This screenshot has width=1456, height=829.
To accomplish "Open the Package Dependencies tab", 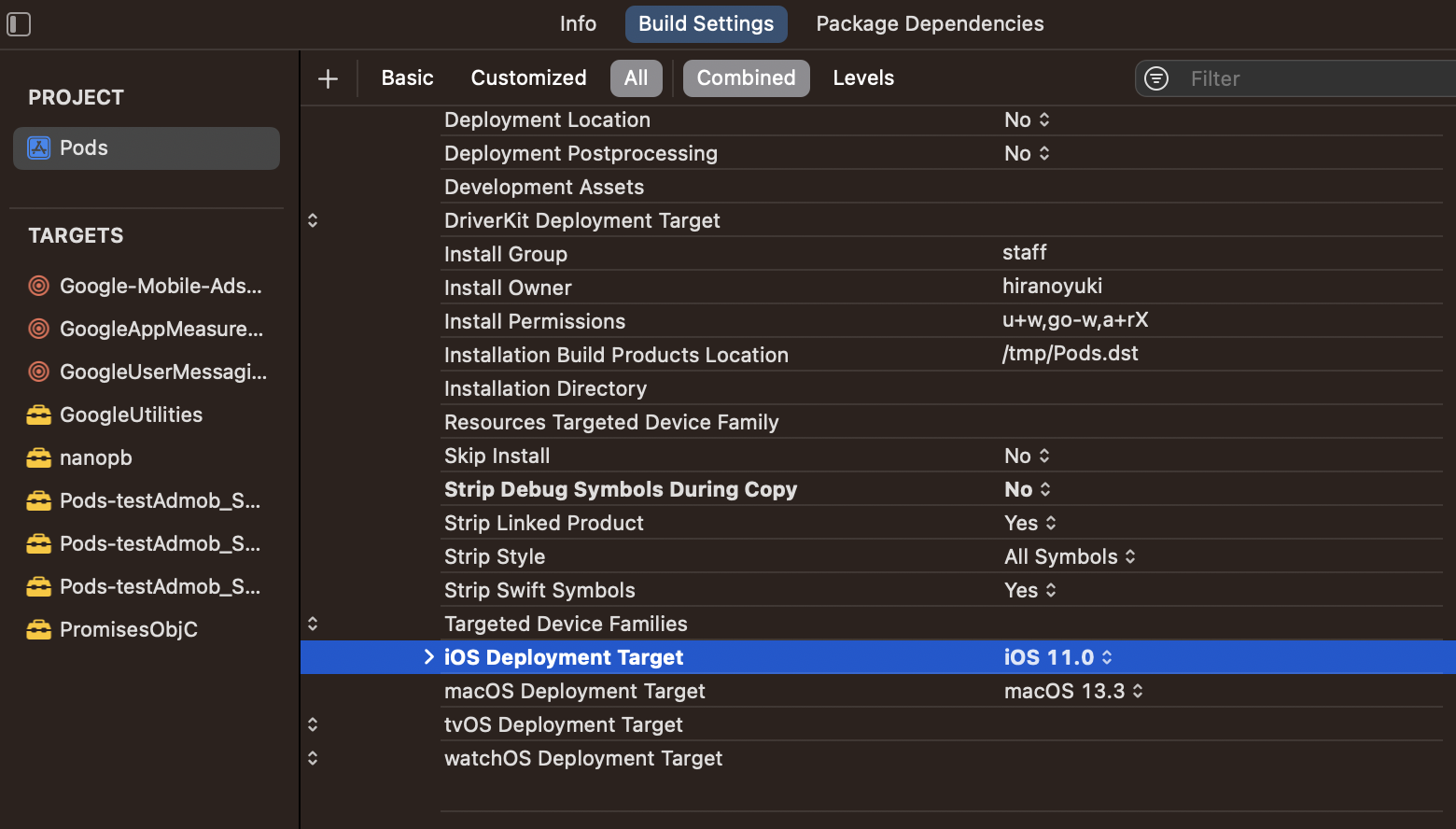I will coord(929,23).
